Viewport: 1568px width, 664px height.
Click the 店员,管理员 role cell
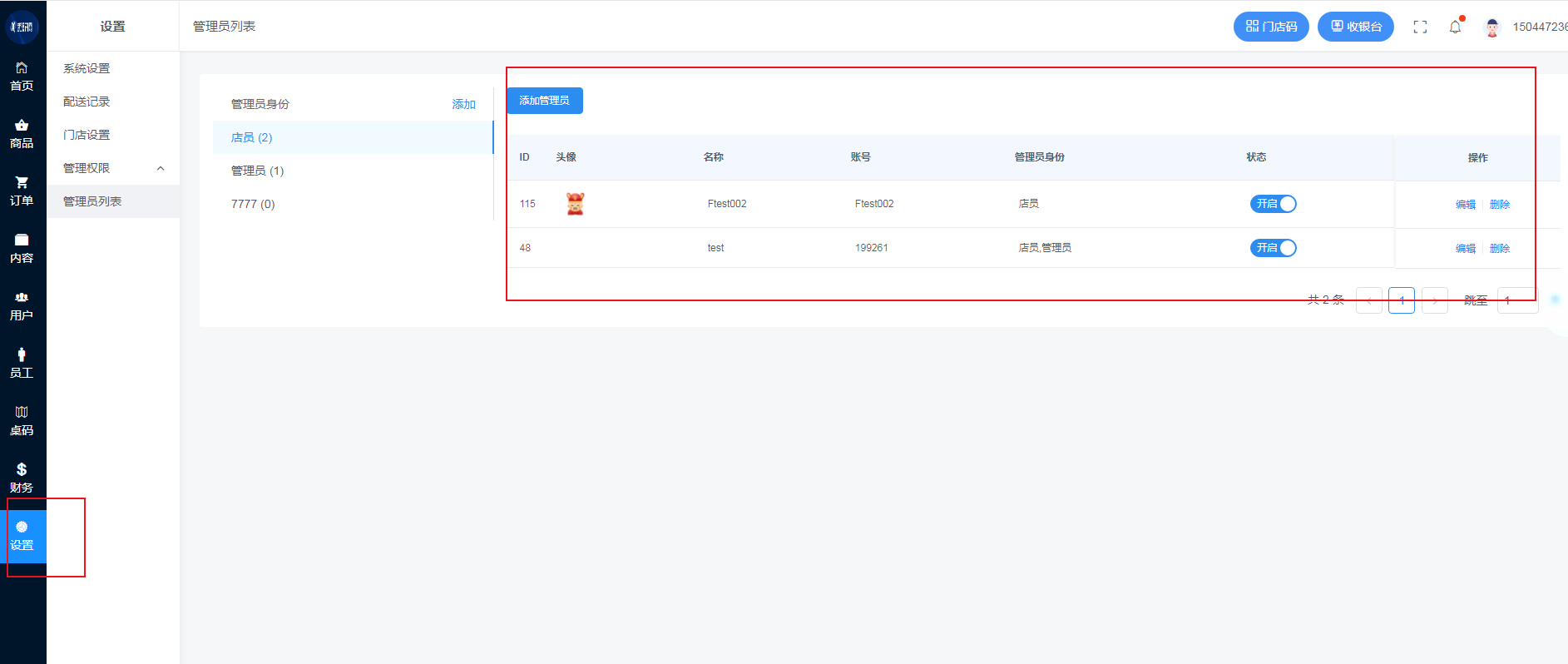1045,248
